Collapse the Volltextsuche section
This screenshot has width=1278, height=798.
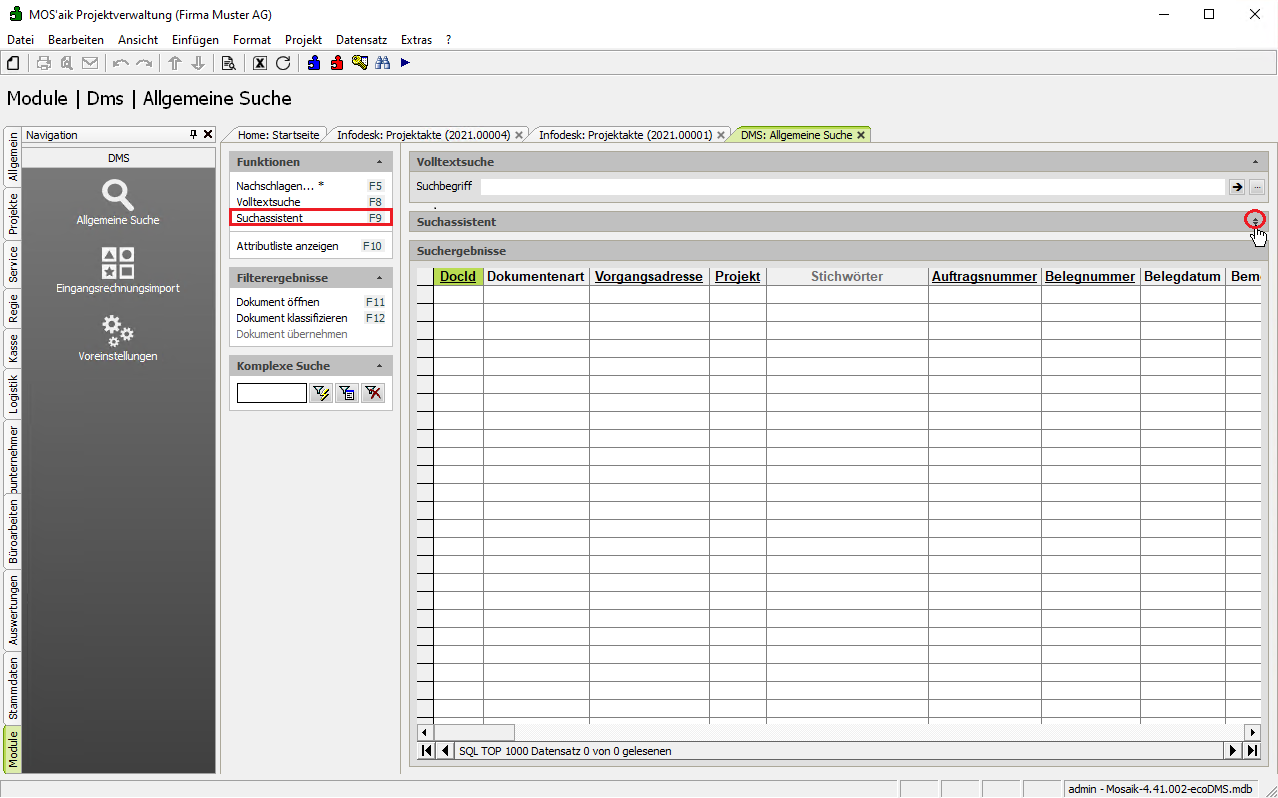(x=1255, y=162)
